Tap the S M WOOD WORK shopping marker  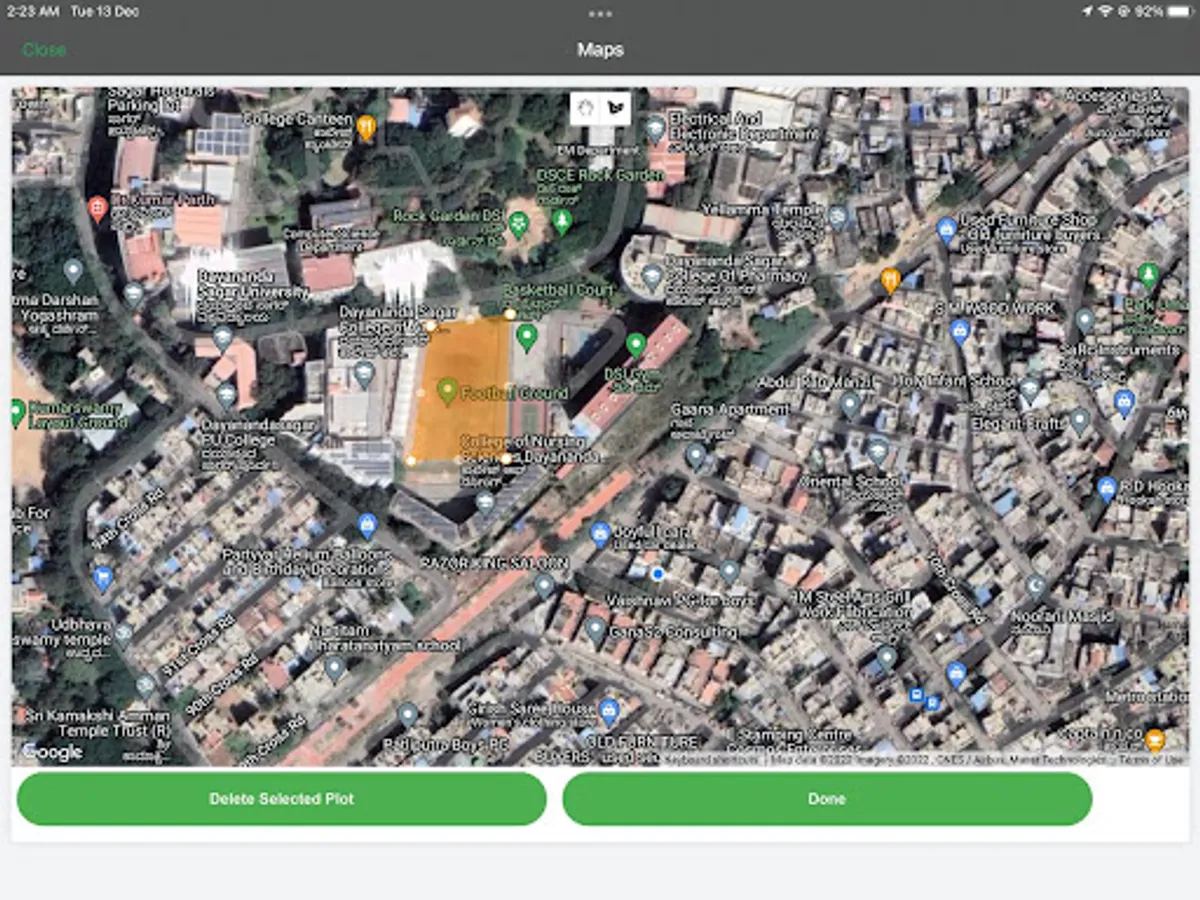[960, 331]
